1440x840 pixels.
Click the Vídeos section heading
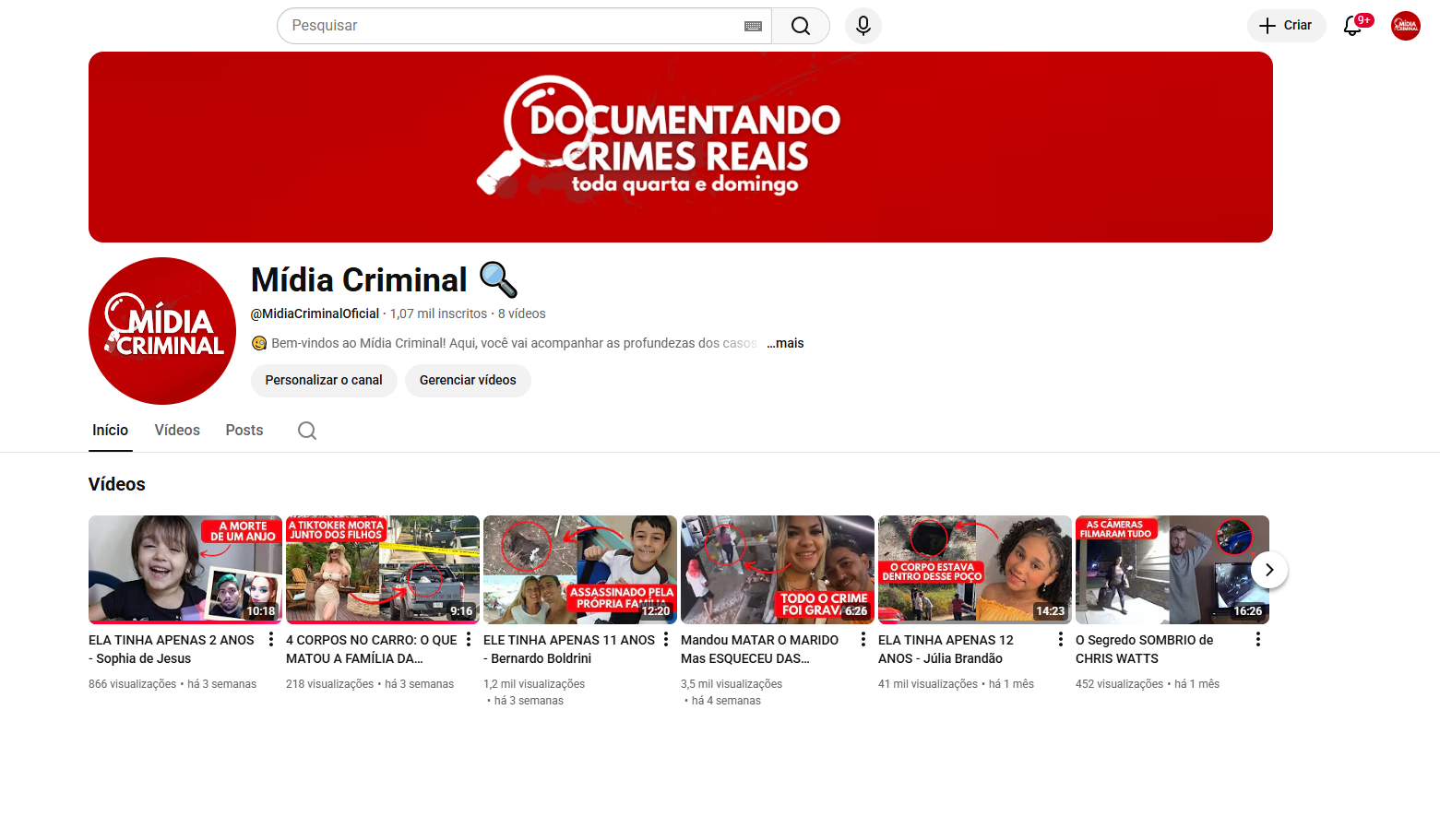(x=117, y=484)
